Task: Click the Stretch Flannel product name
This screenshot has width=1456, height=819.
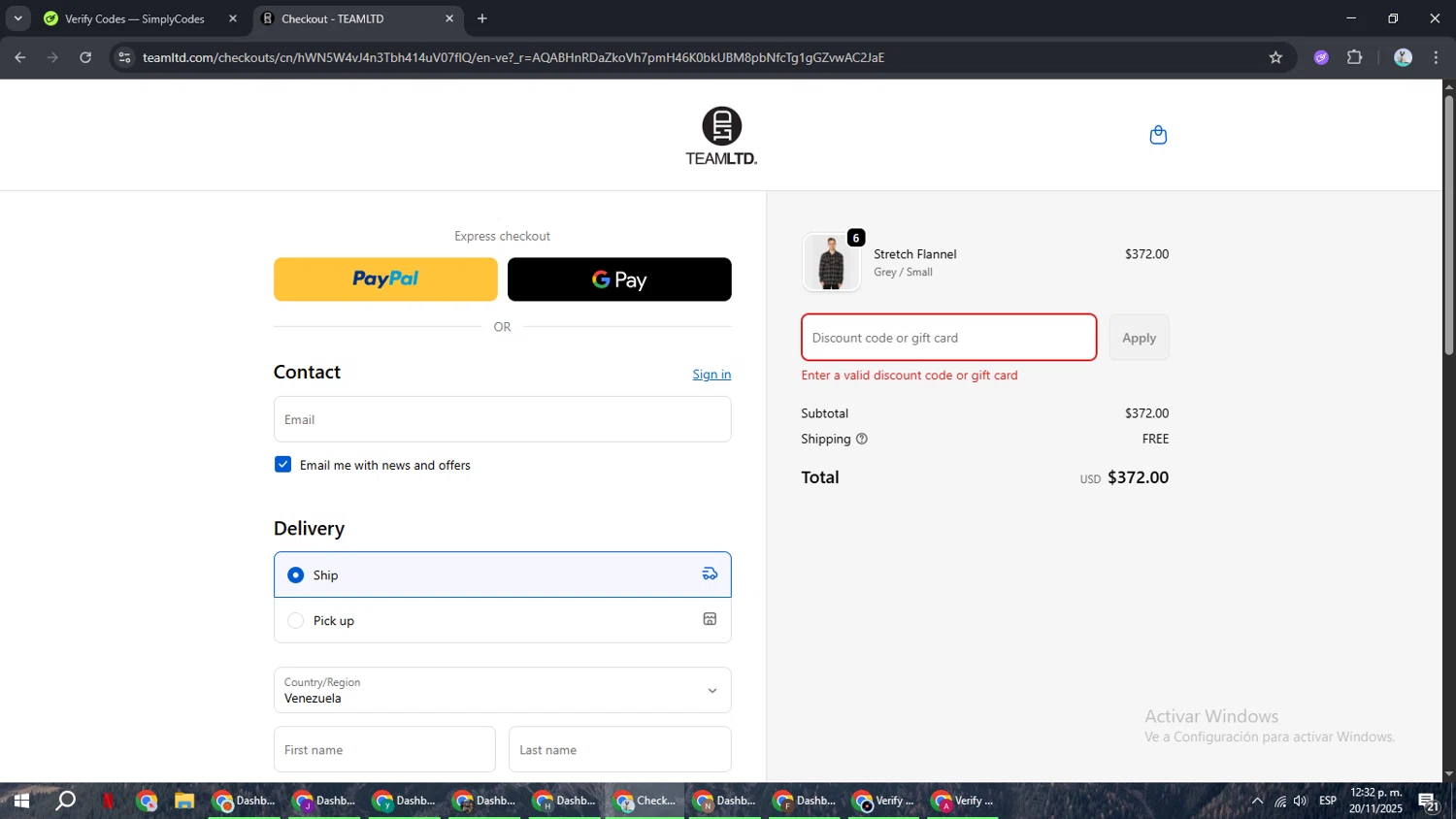Action: point(915,254)
